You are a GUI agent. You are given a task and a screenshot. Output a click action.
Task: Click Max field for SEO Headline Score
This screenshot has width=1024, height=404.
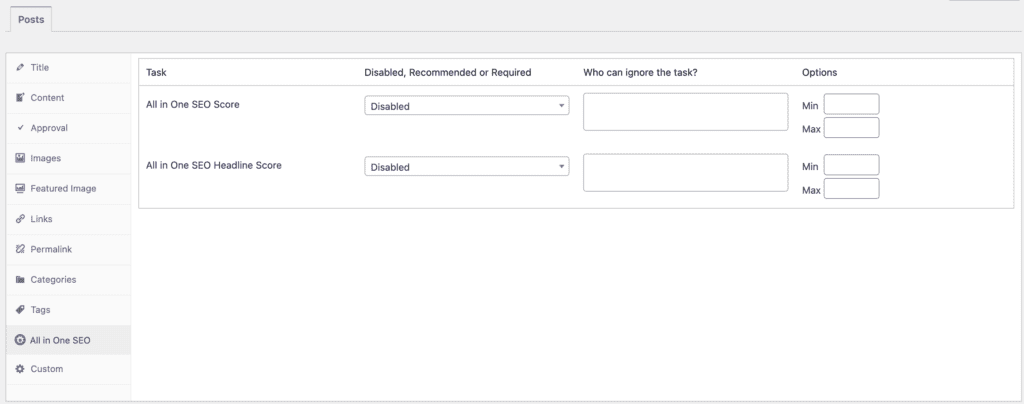(x=851, y=189)
